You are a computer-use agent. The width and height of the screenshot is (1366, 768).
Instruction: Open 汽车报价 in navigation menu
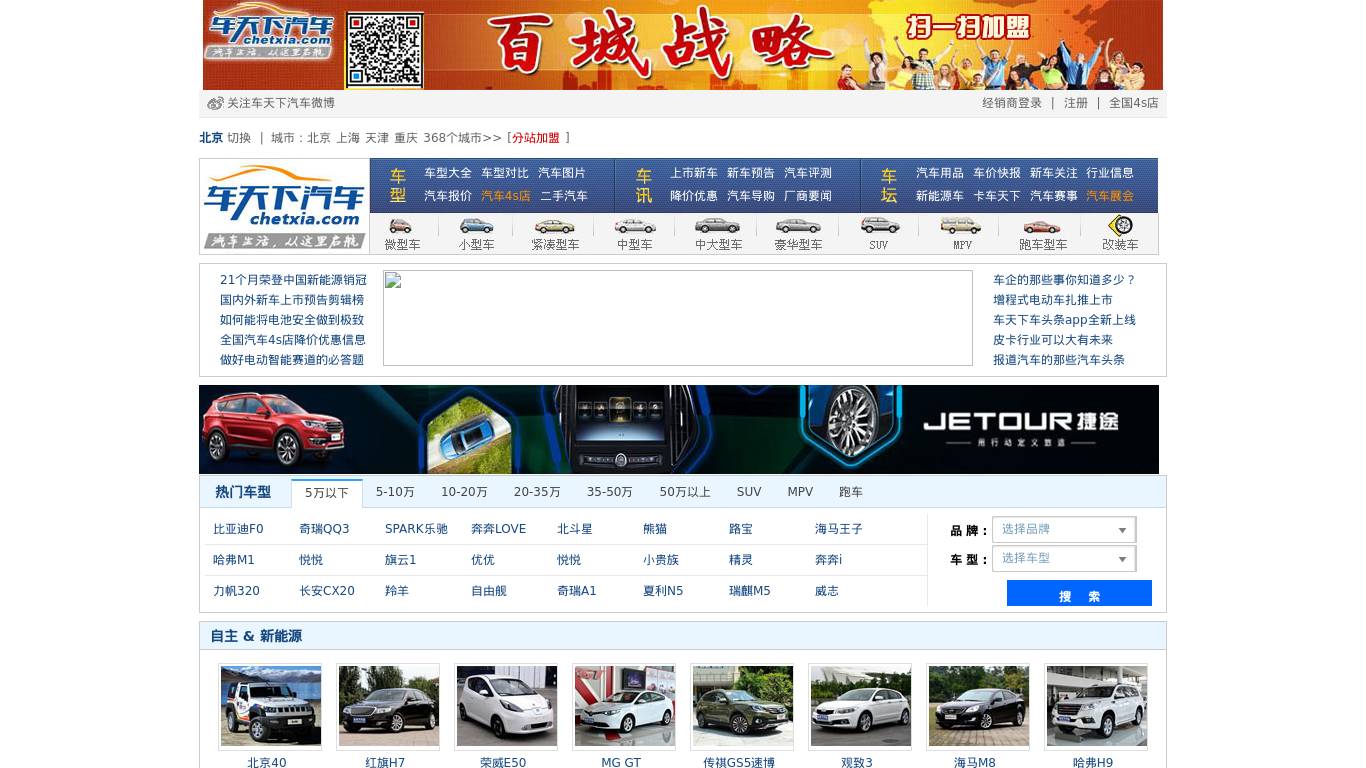(x=448, y=196)
